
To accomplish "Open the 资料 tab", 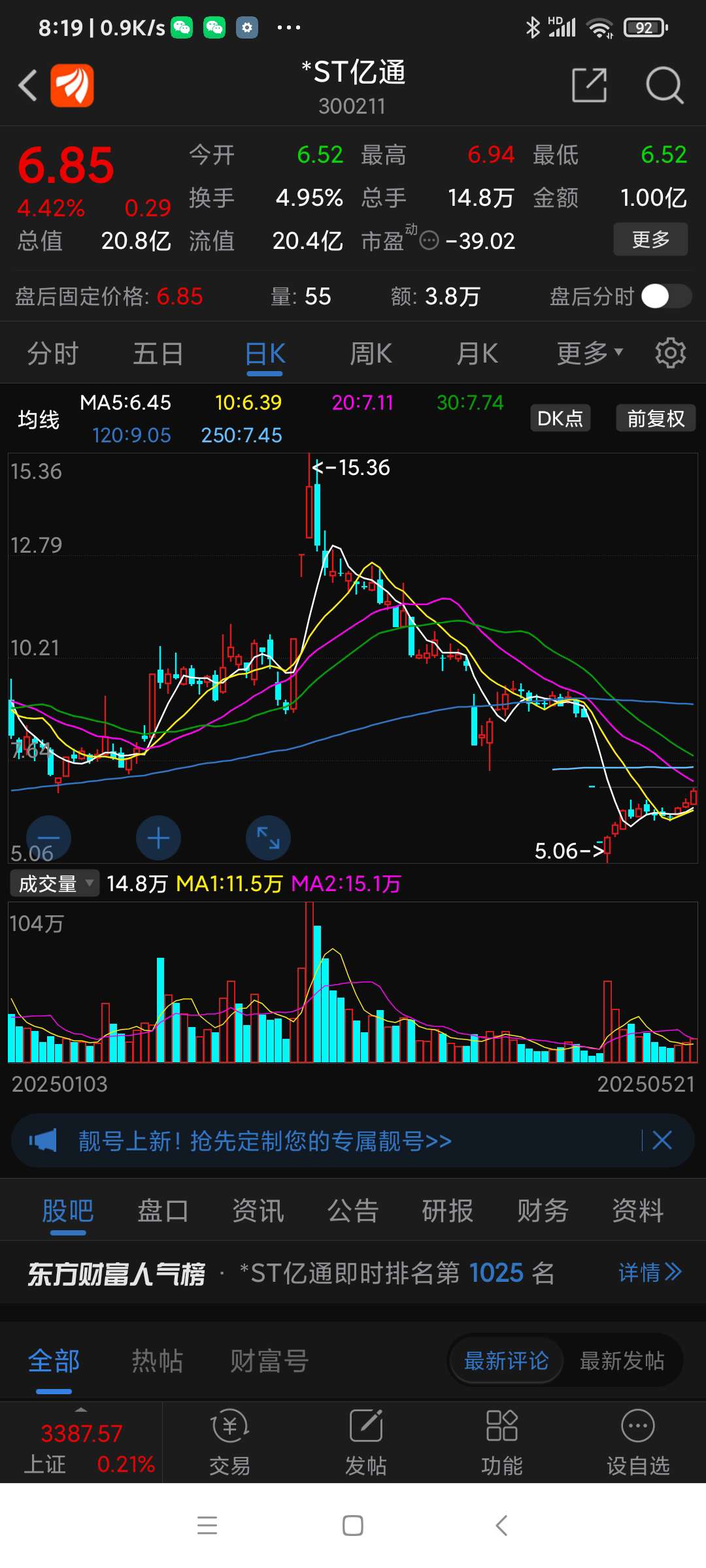I will point(638,1211).
